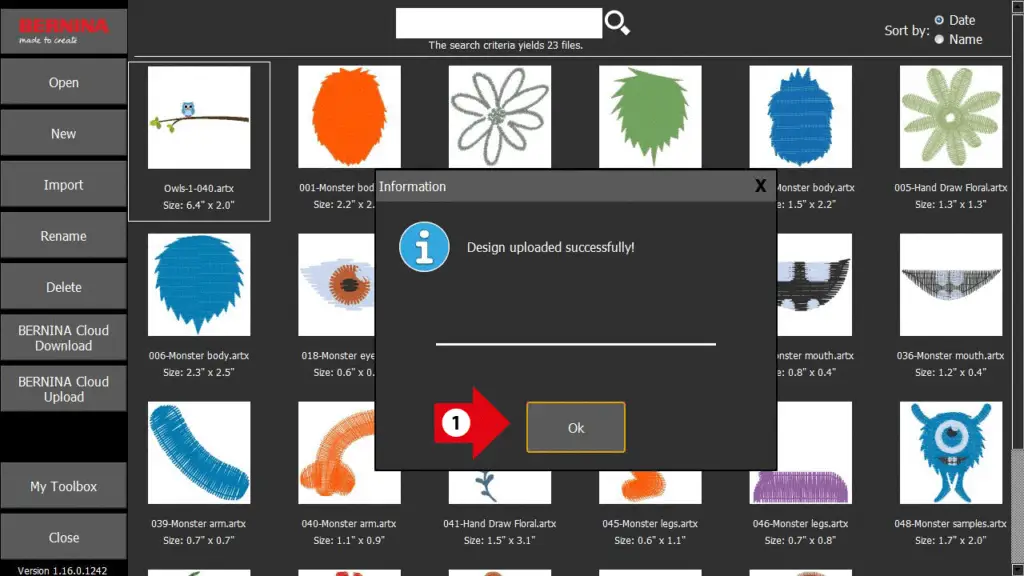1024x576 pixels.
Task: Click the Delete button
Action: pos(64,287)
